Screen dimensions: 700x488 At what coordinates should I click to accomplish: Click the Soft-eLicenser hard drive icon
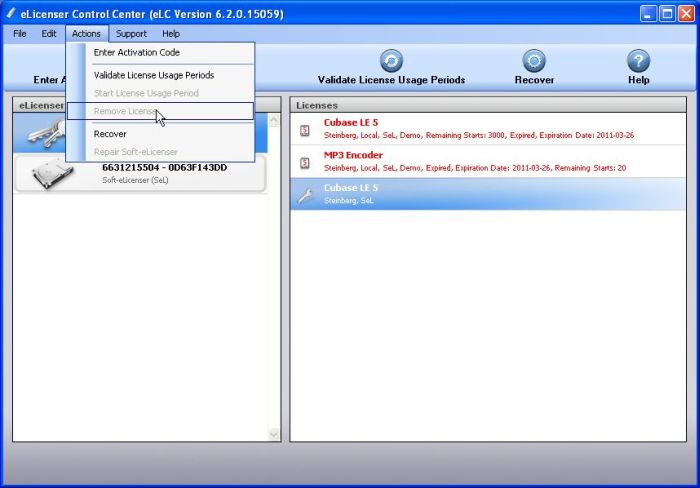coord(52,174)
